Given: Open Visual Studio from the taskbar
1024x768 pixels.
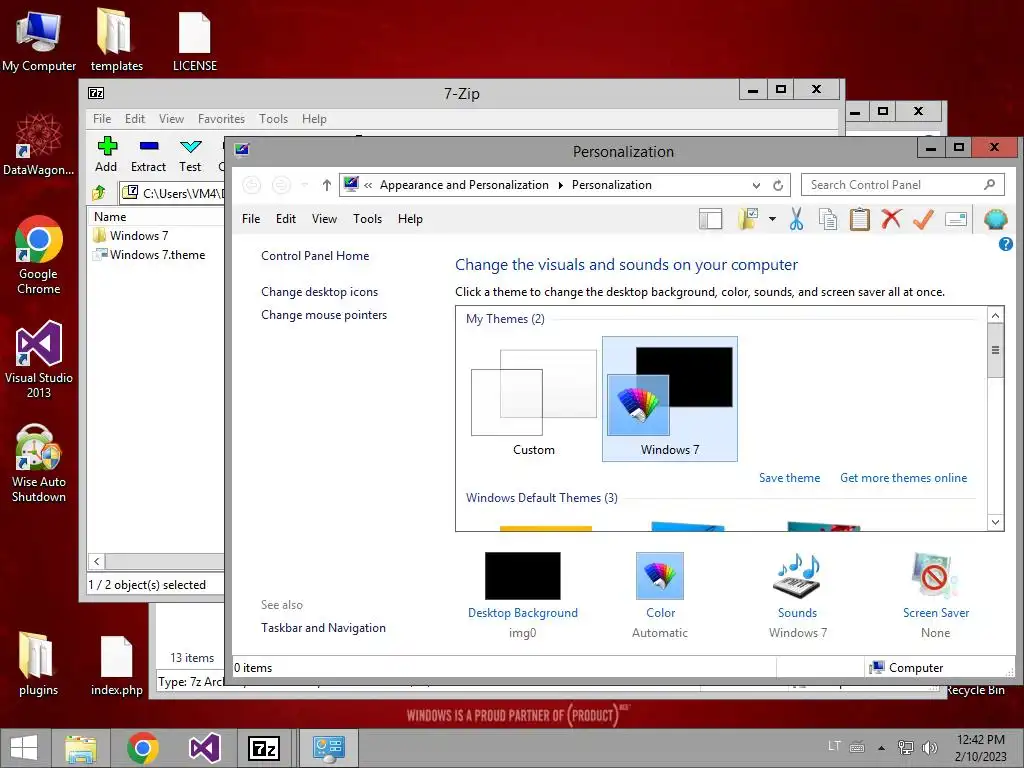Looking at the screenshot, I should 204,748.
